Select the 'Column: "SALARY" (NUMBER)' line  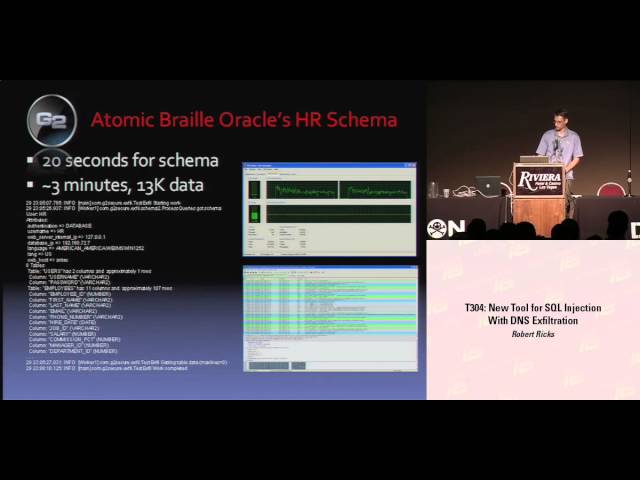pos(62,334)
